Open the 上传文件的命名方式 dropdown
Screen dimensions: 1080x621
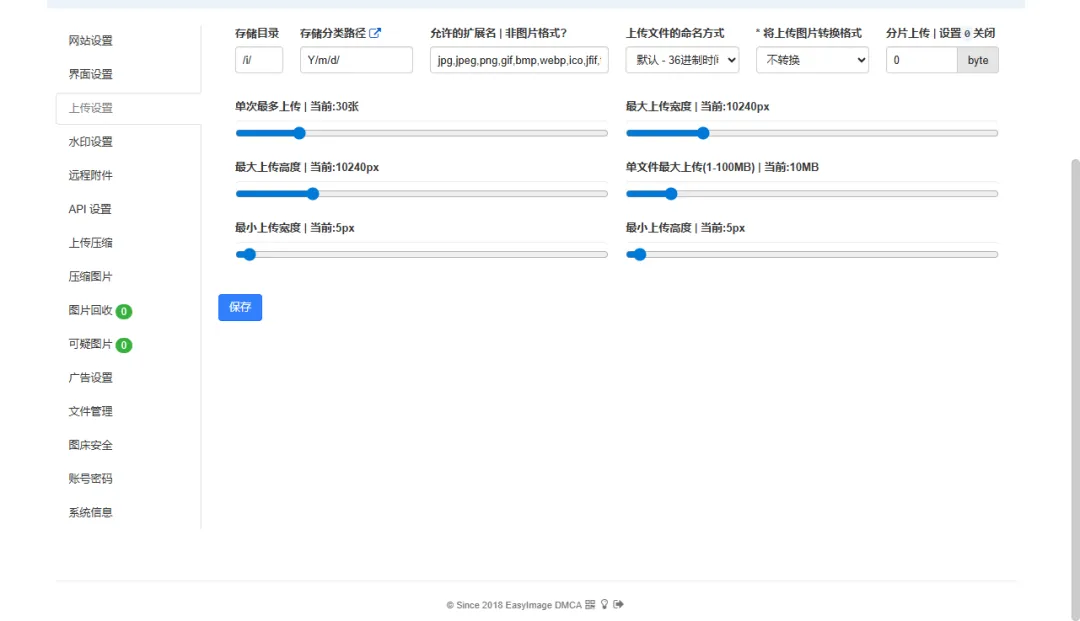point(682,60)
